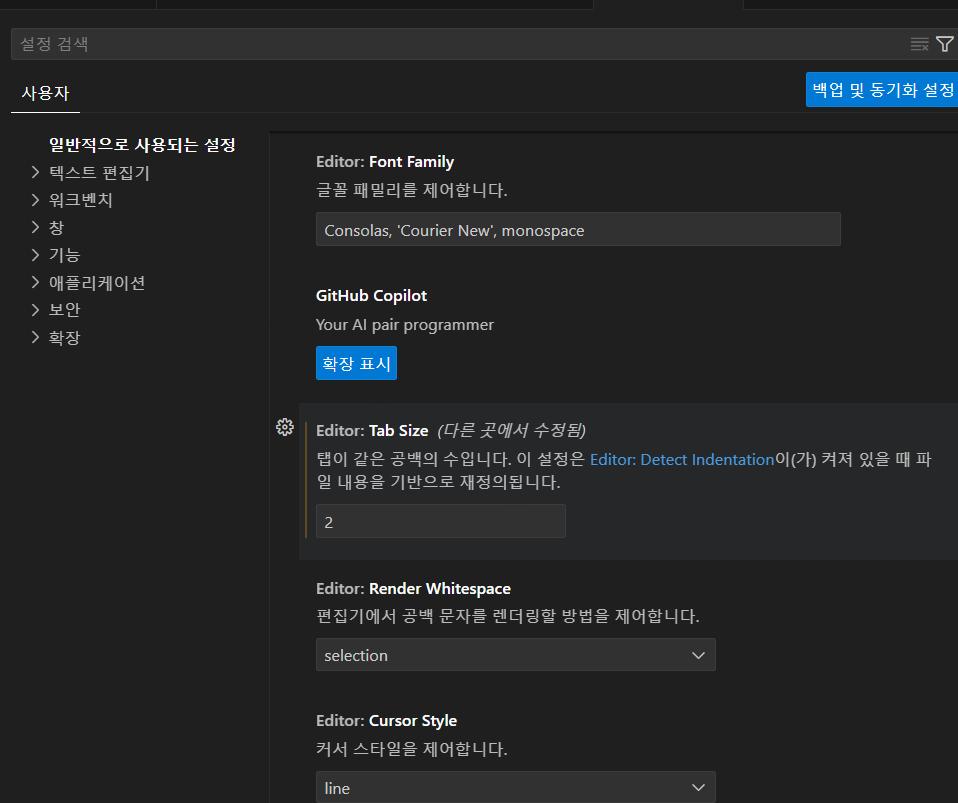958x803 pixels.
Task: Select the 애플리케이션 label
Action: pyautogui.click(x=97, y=282)
